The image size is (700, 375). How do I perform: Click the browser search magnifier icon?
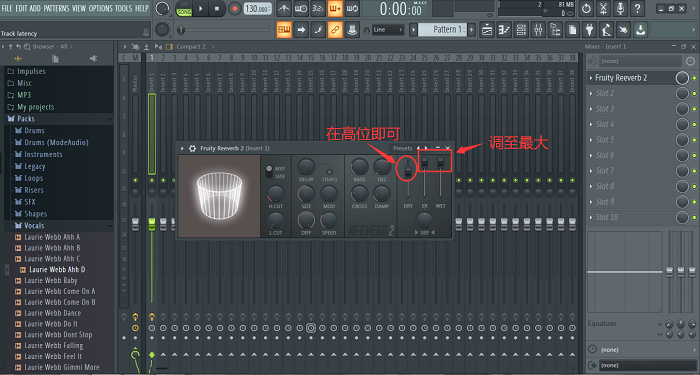click(27, 46)
